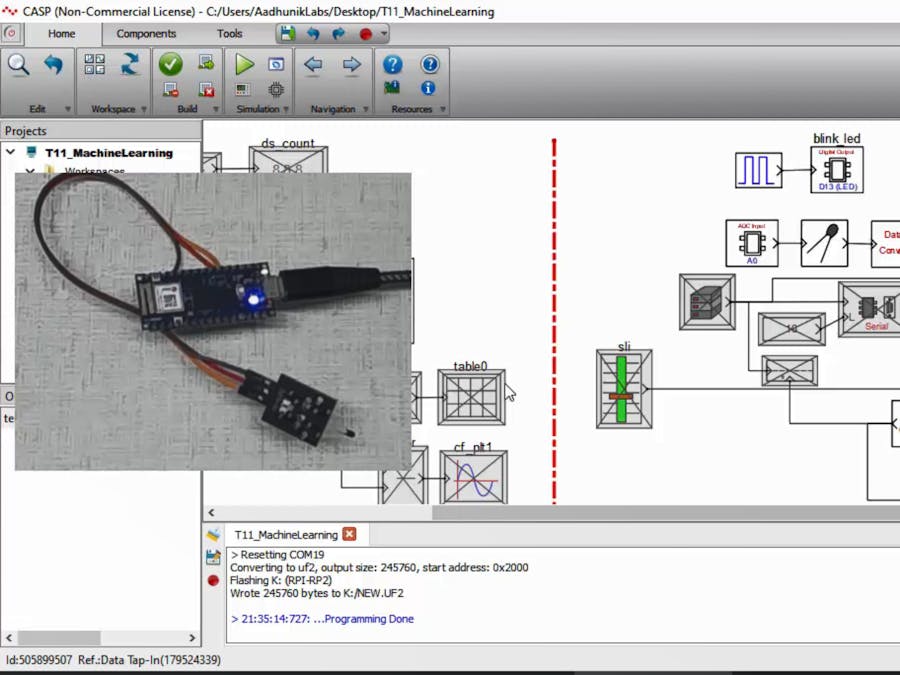Image resolution: width=900 pixels, height=675 pixels.
Task: Select the sli slider block on canvas
Action: coord(624,389)
